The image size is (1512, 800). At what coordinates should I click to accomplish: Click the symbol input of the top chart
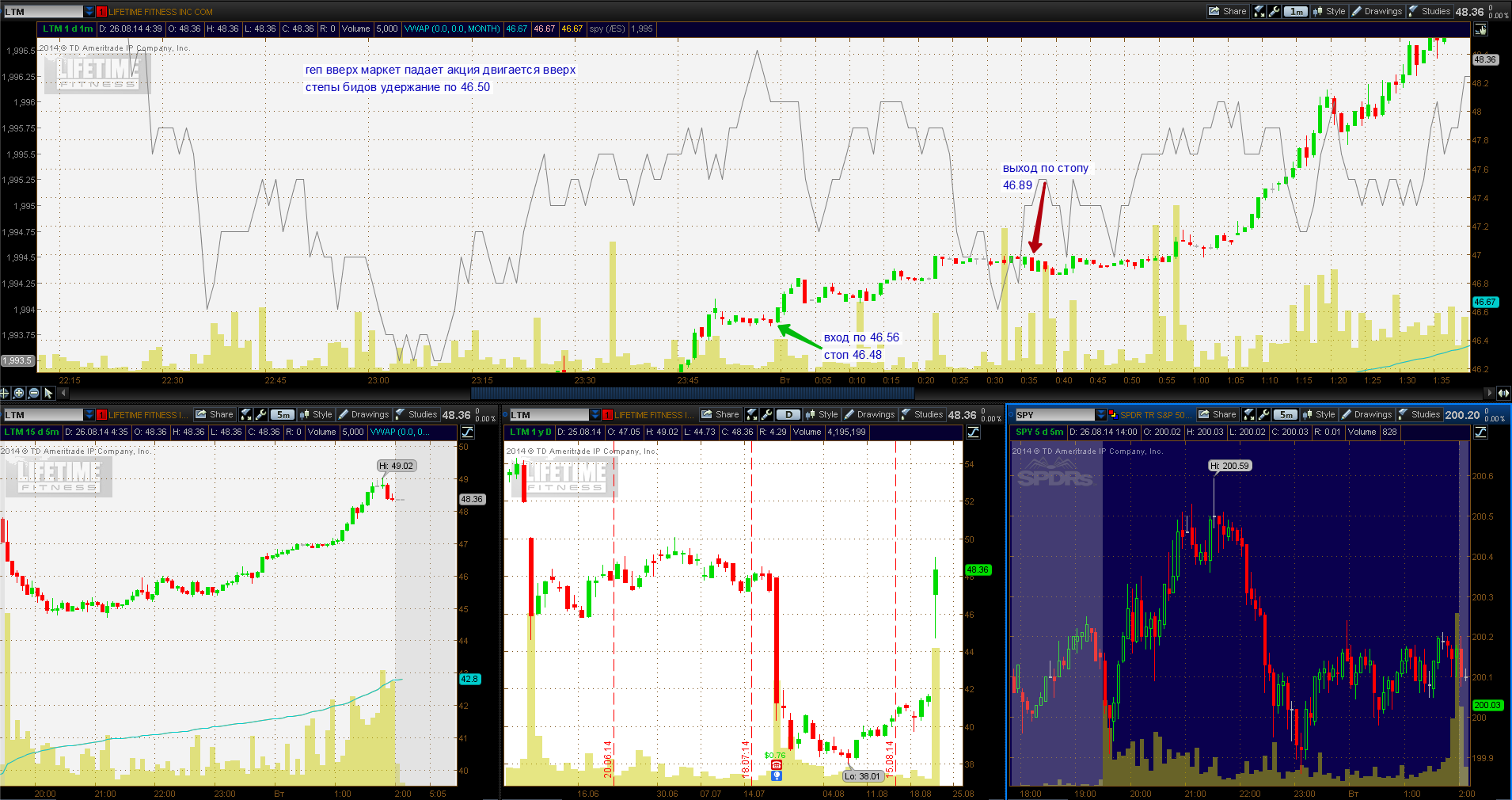(44, 11)
